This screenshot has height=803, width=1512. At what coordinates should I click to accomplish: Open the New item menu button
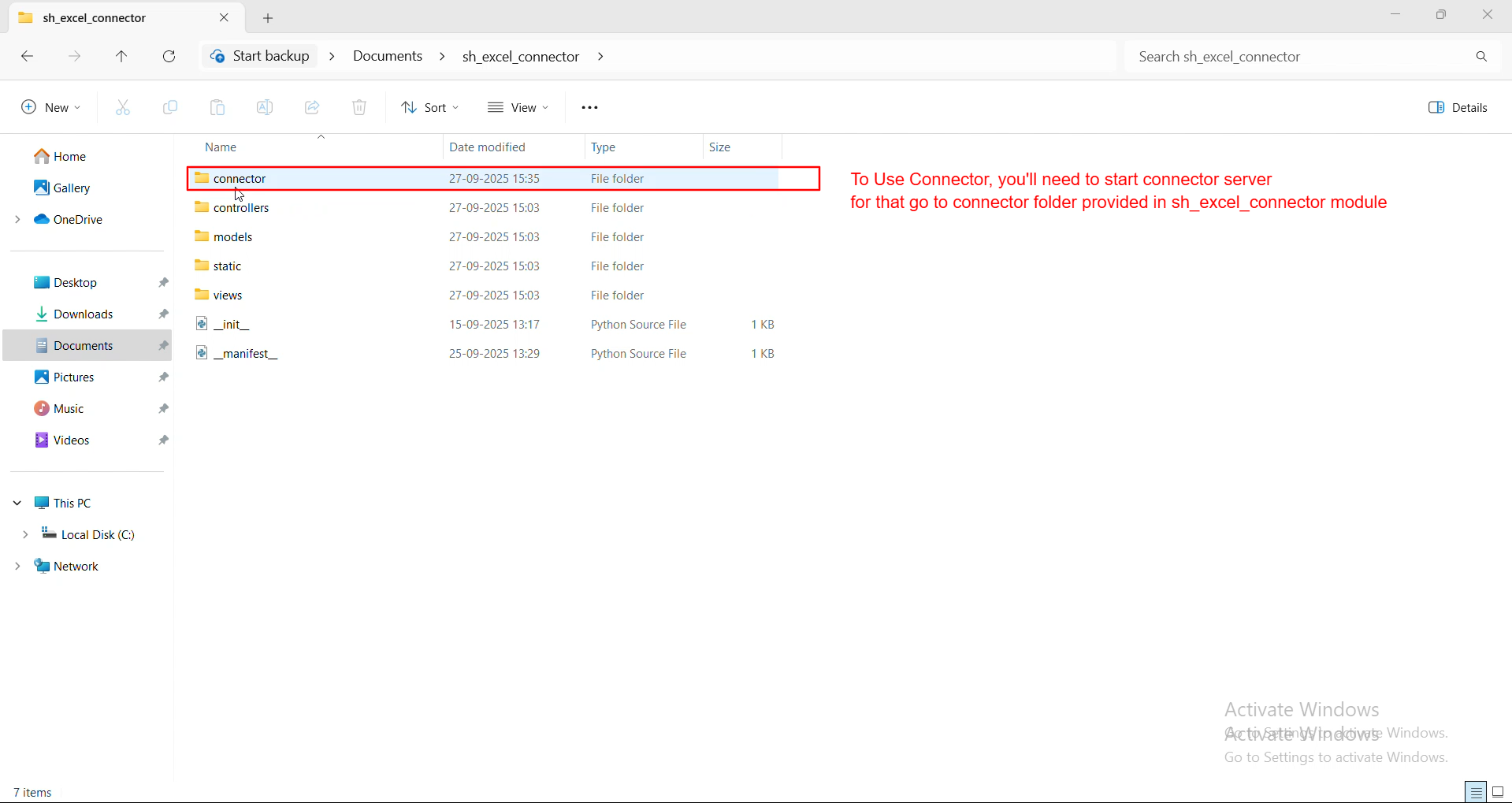pos(51,107)
